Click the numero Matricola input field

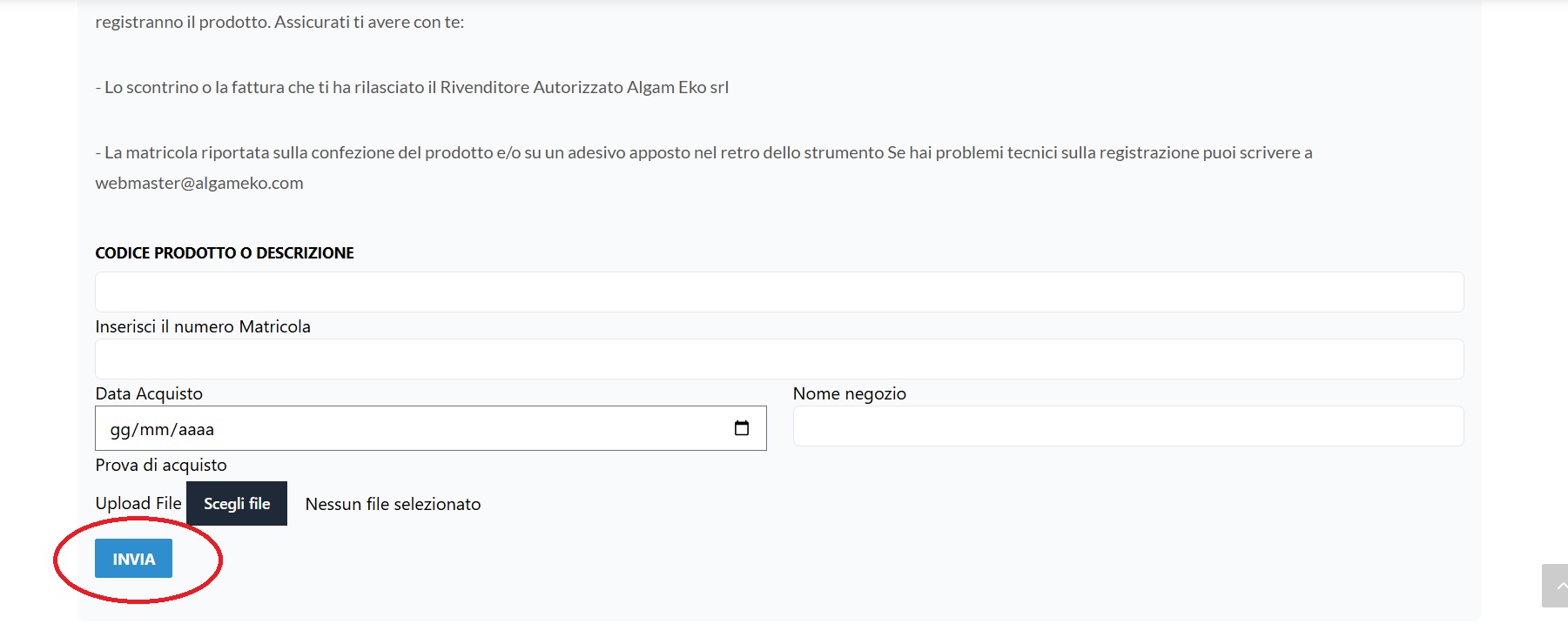[x=778, y=359]
